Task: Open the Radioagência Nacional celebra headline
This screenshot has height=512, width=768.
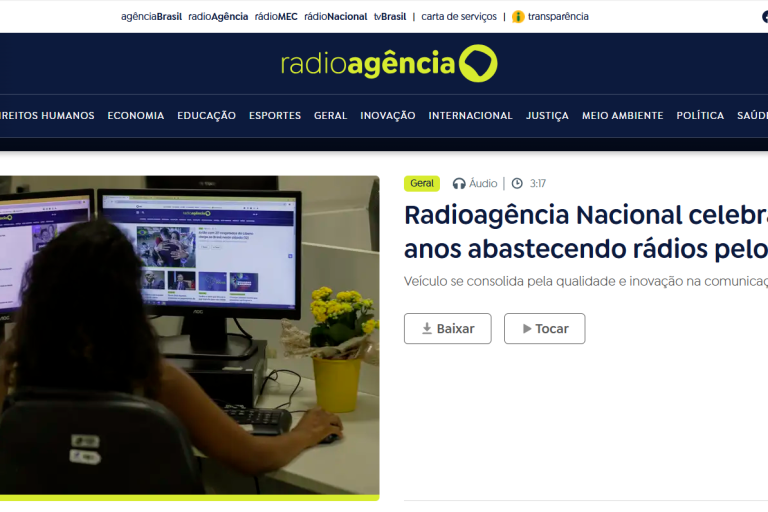Action: click(586, 232)
